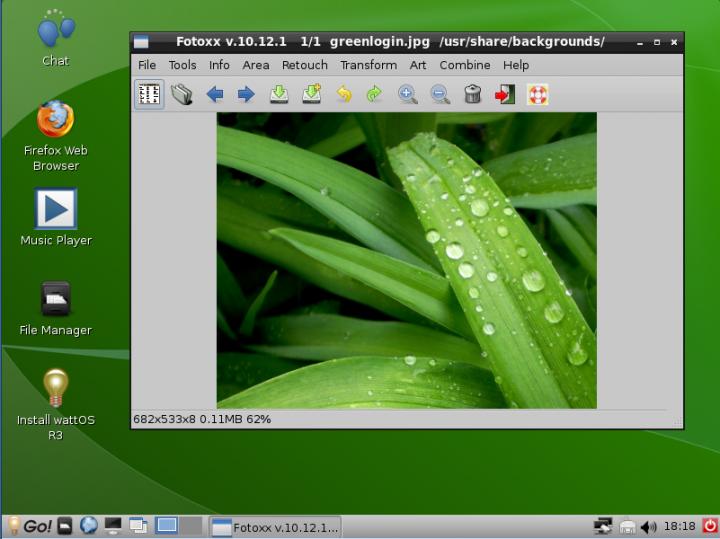Switch to the second workspace in pager
The image size is (720, 539).
click(191, 526)
